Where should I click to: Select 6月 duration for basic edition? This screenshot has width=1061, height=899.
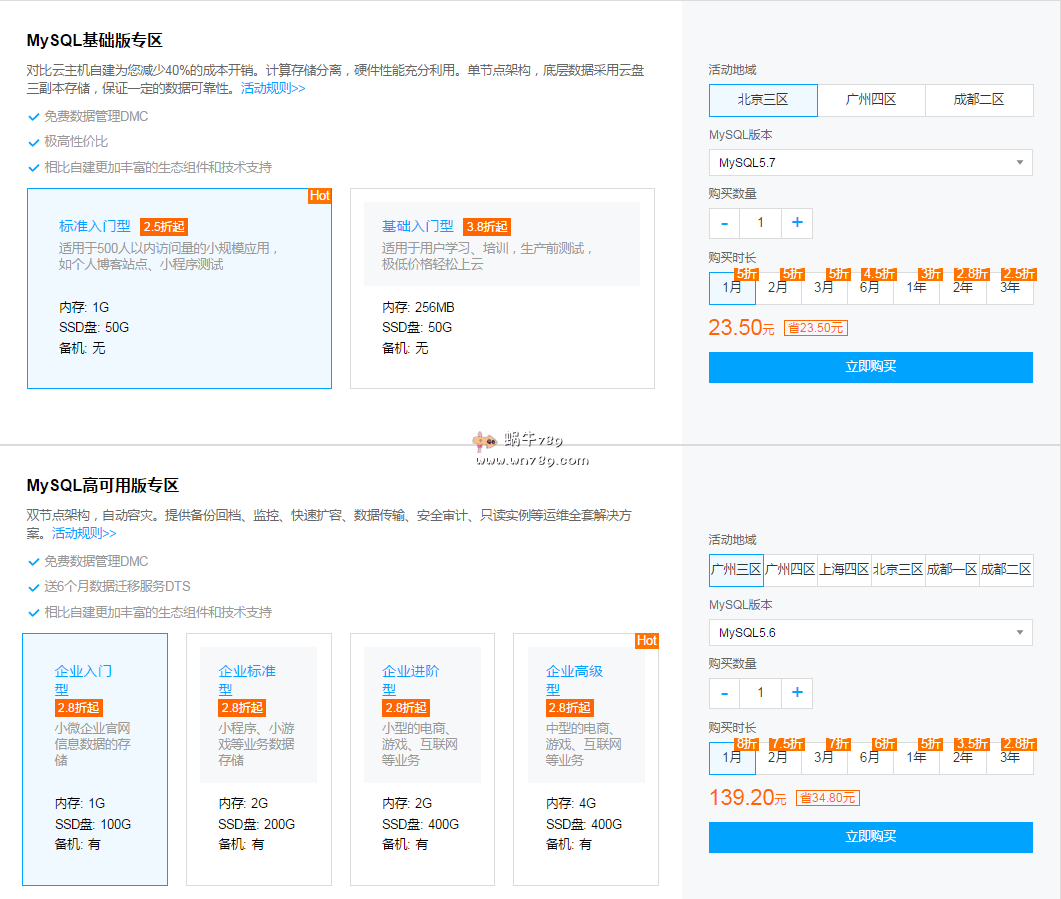click(869, 288)
